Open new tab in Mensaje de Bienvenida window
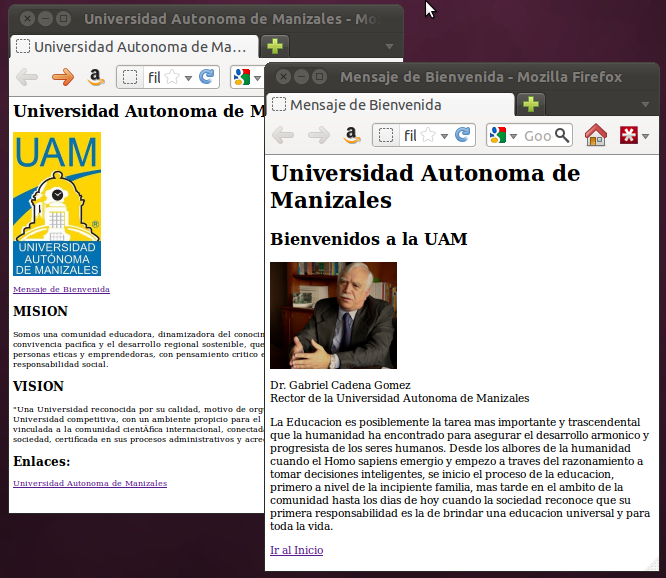This screenshot has height=578, width=666. (531, 104)
